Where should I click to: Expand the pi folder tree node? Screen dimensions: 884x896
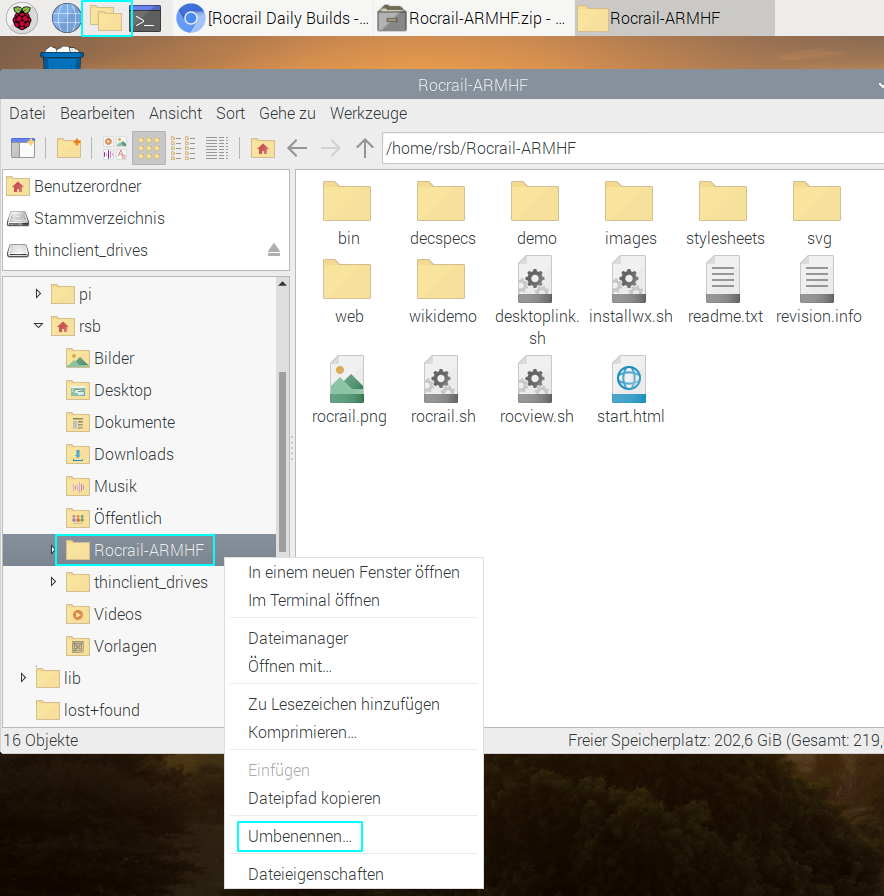point(39,294)
